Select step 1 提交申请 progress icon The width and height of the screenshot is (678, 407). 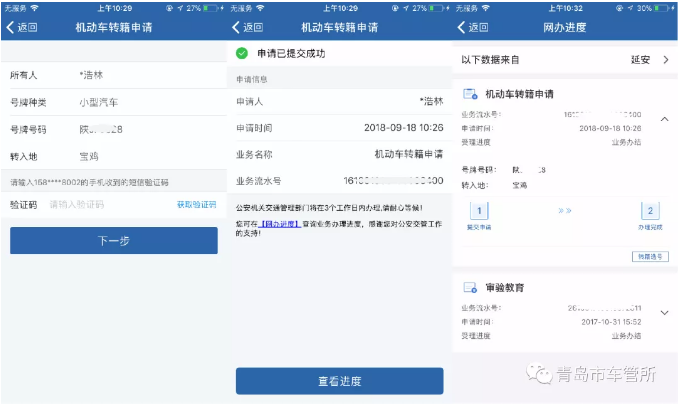[478, 211]
